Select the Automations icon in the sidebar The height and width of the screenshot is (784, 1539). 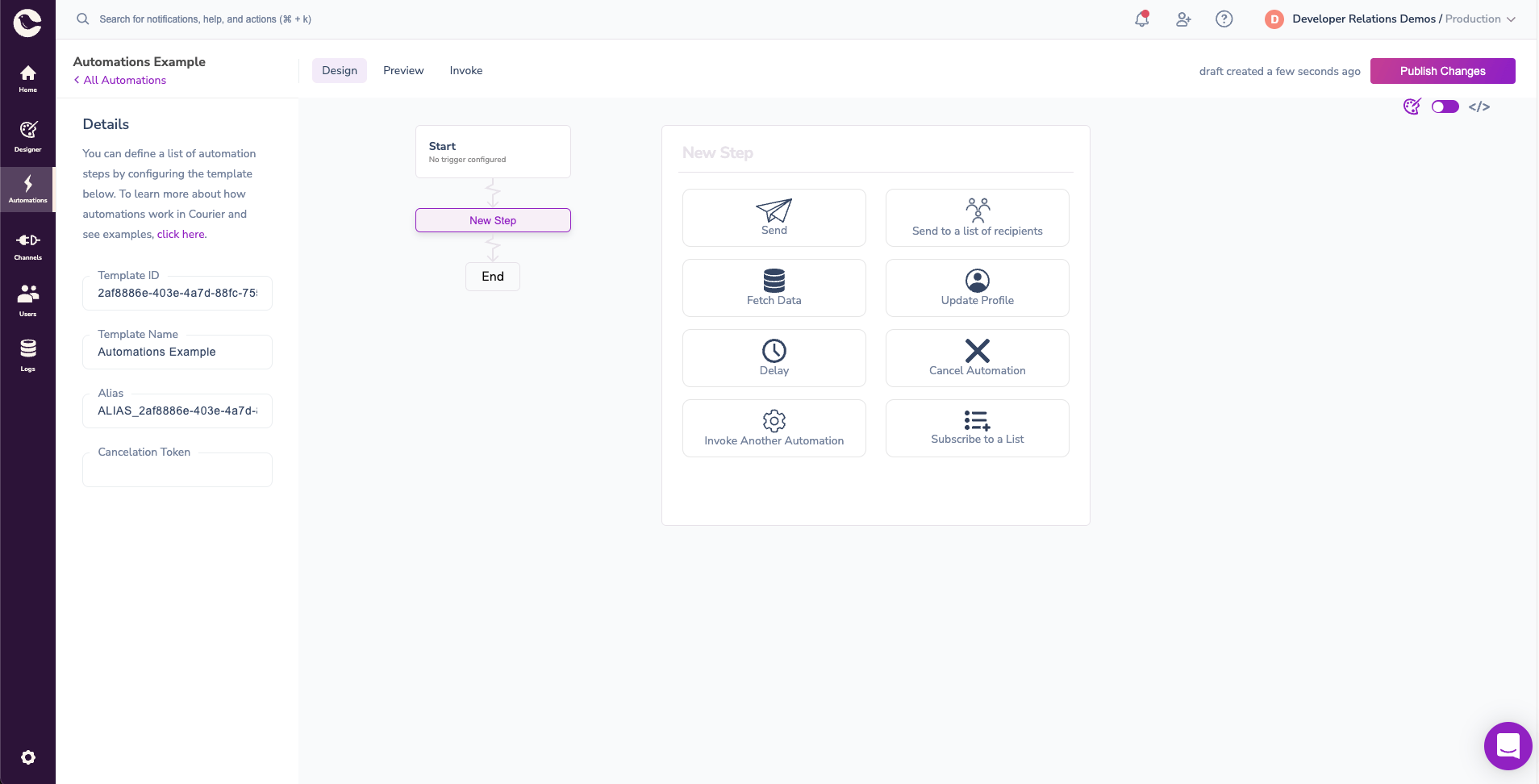pyautogui.click(x=27, y=189)
